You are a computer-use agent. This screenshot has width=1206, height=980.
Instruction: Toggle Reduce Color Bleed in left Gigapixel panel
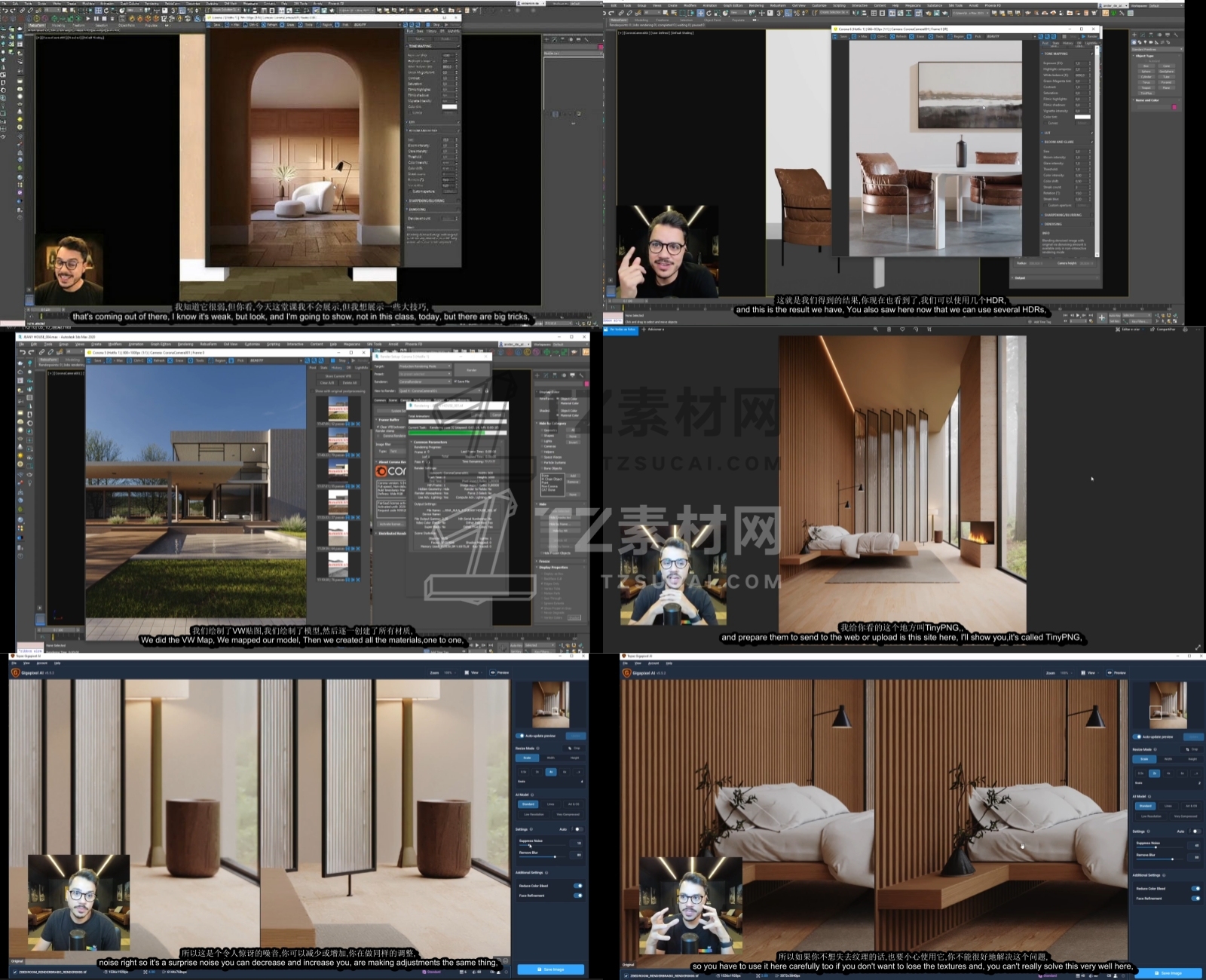coord(577,886)
